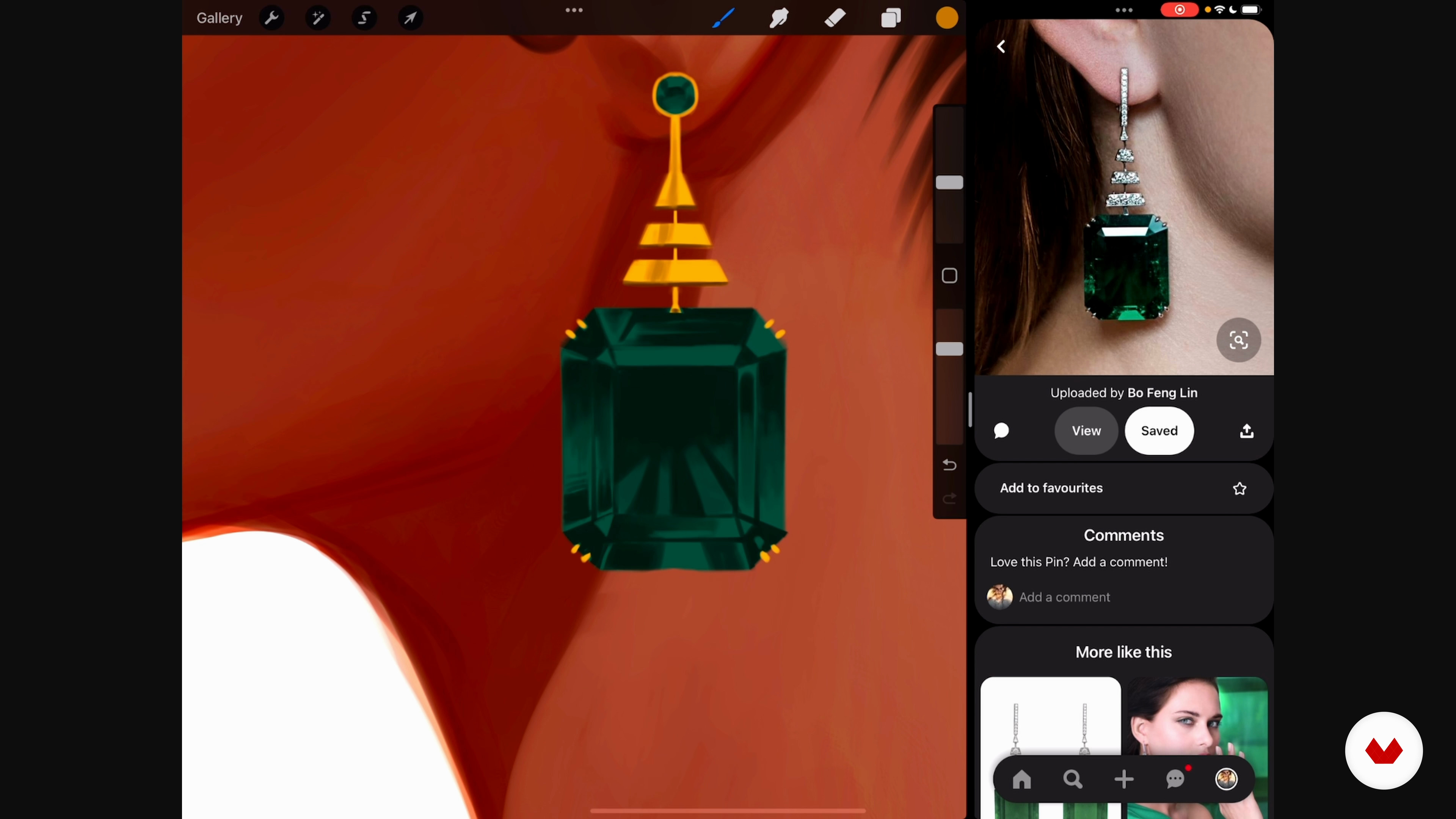Click the Saved button
This screenshot has width=1456, height=819.
coord(1159,431)
